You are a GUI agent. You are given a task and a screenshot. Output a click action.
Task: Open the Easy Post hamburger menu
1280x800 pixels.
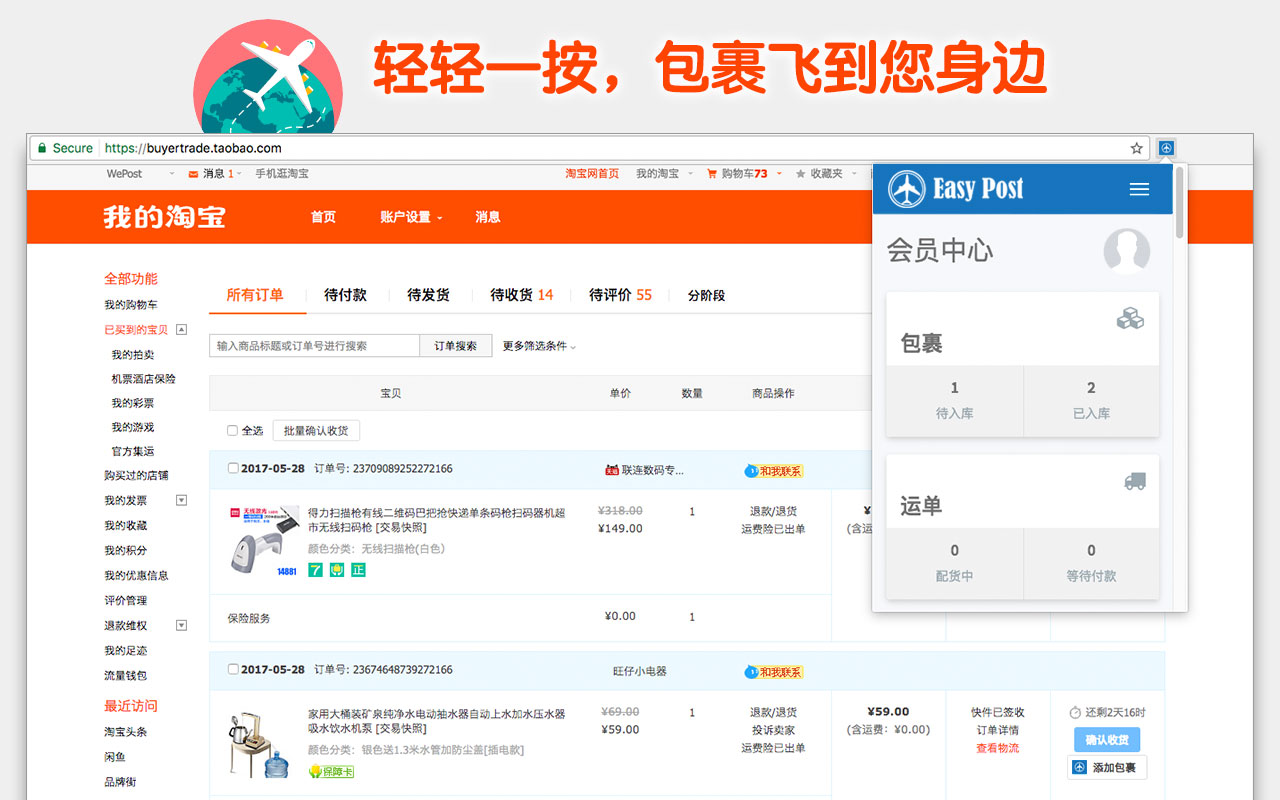point(1139,189)
